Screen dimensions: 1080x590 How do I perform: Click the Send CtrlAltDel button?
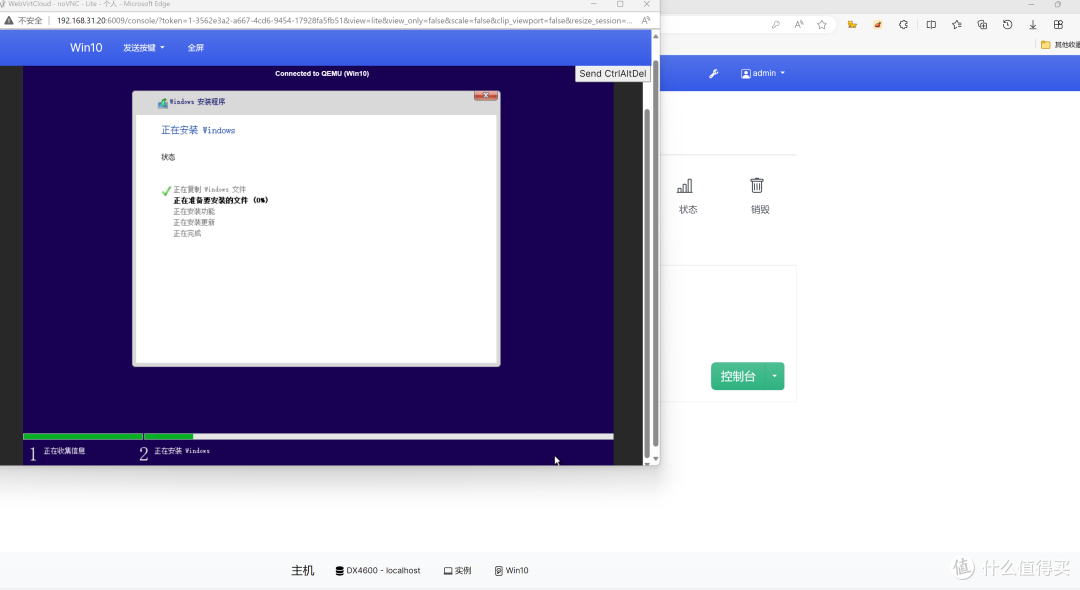[x=612, y=74]
